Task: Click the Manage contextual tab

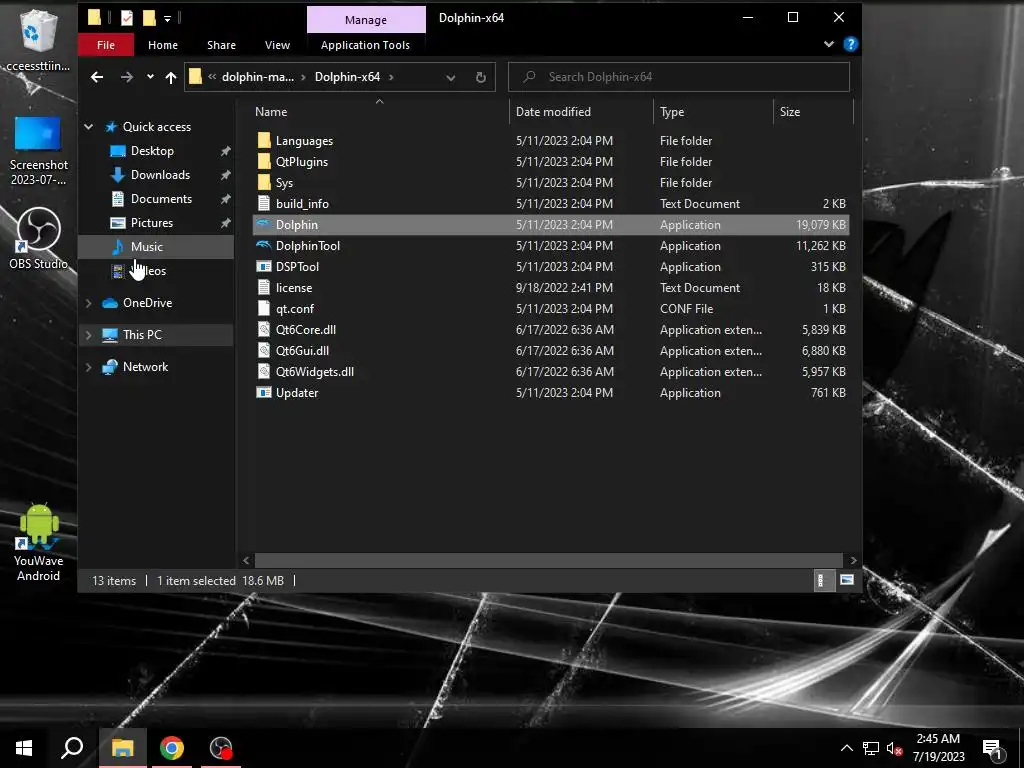Action: click(x=366, y=20)
